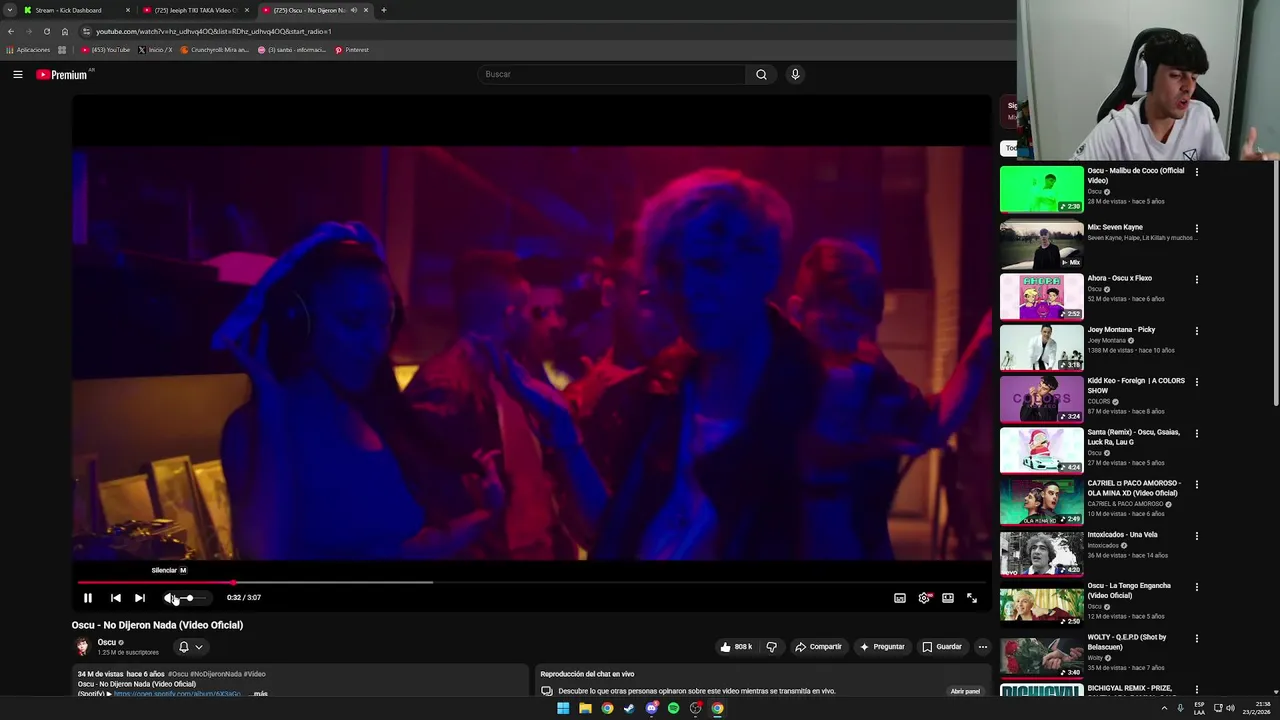Show hidden system tray icons
This screenshot has width=1280, height=720.
coord(1164,708)
